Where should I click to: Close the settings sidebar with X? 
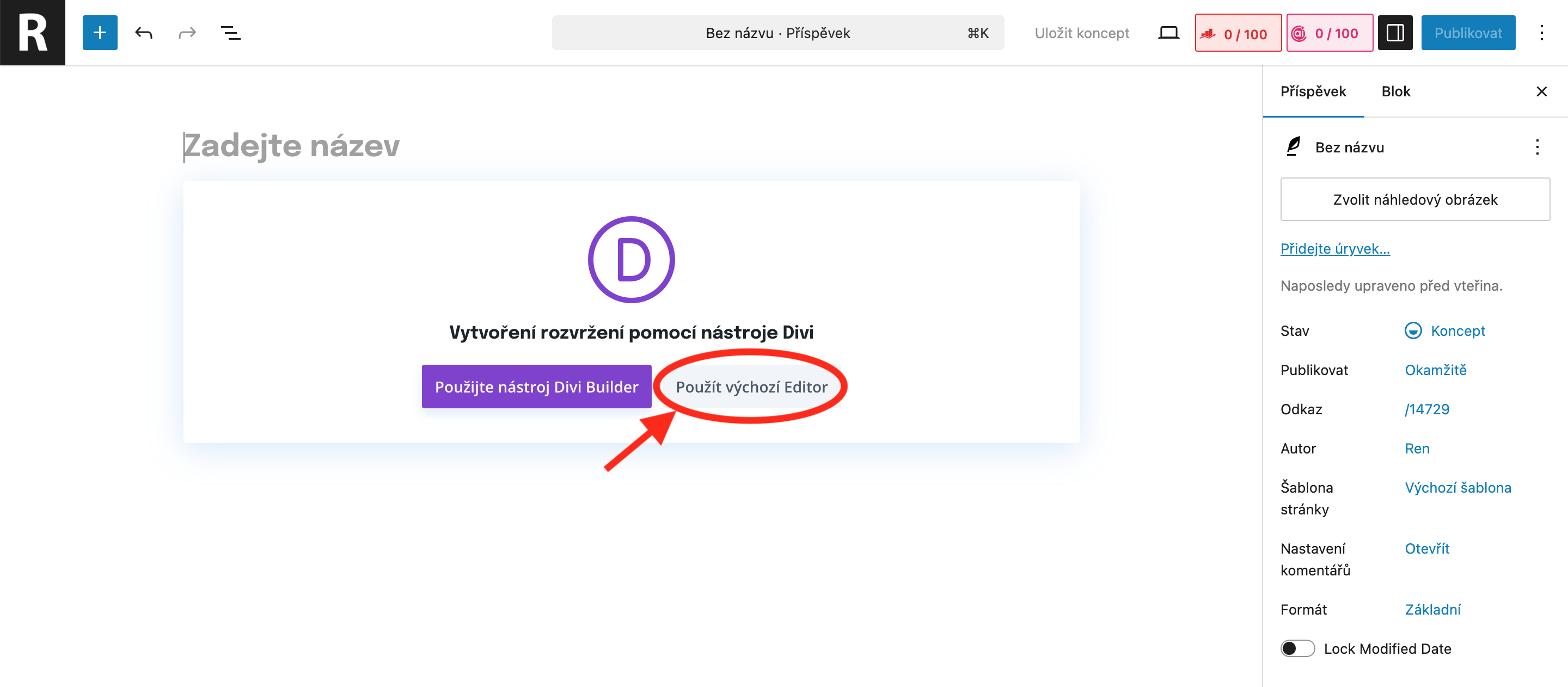click(x=1541, y=91)
